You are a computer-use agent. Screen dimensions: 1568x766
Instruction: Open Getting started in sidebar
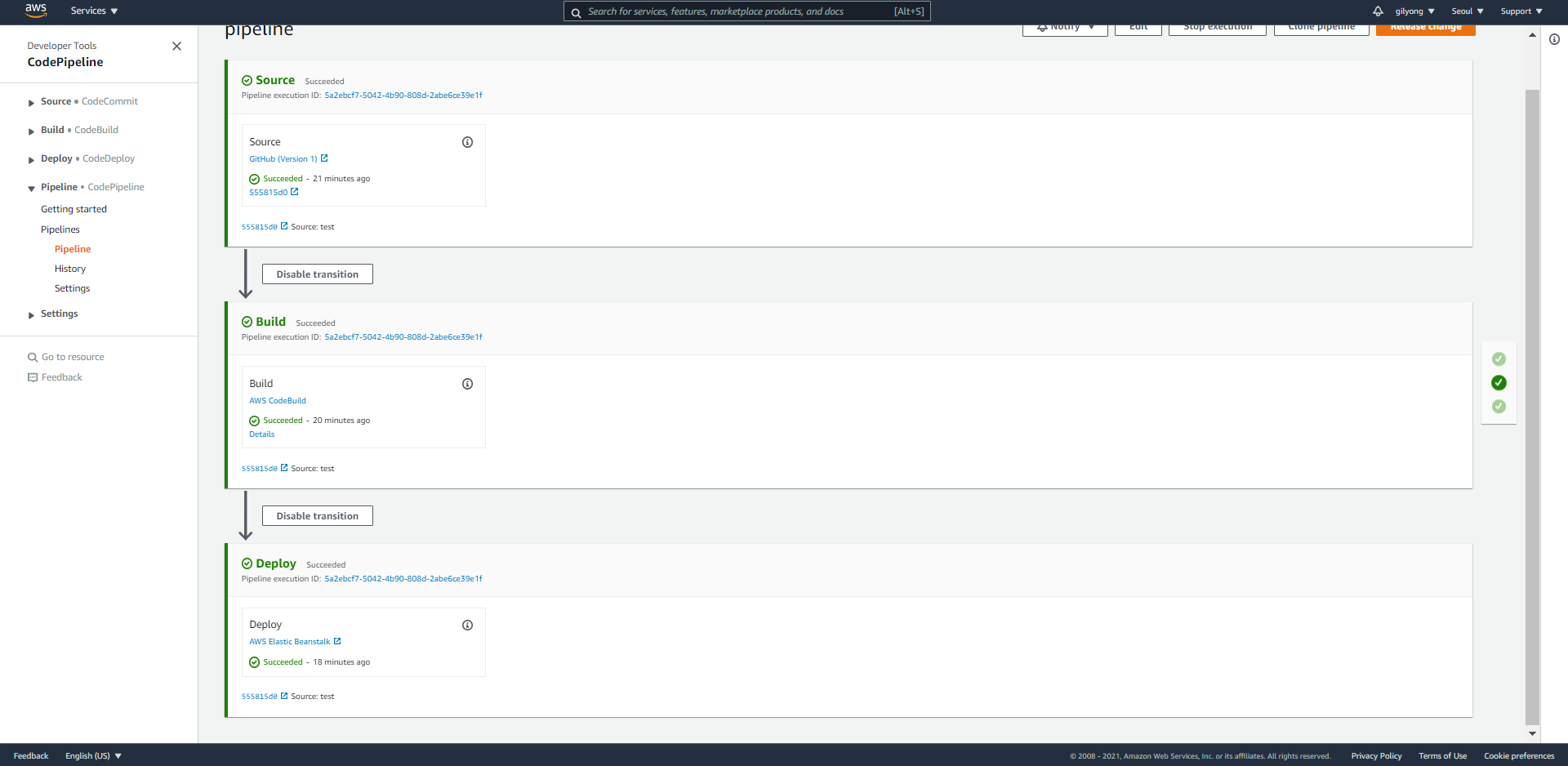[73, 209]
